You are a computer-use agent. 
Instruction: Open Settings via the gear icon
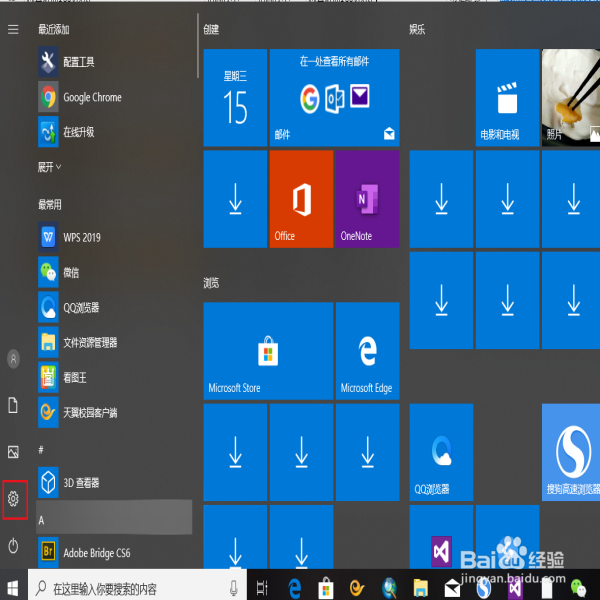pos(13,499)
